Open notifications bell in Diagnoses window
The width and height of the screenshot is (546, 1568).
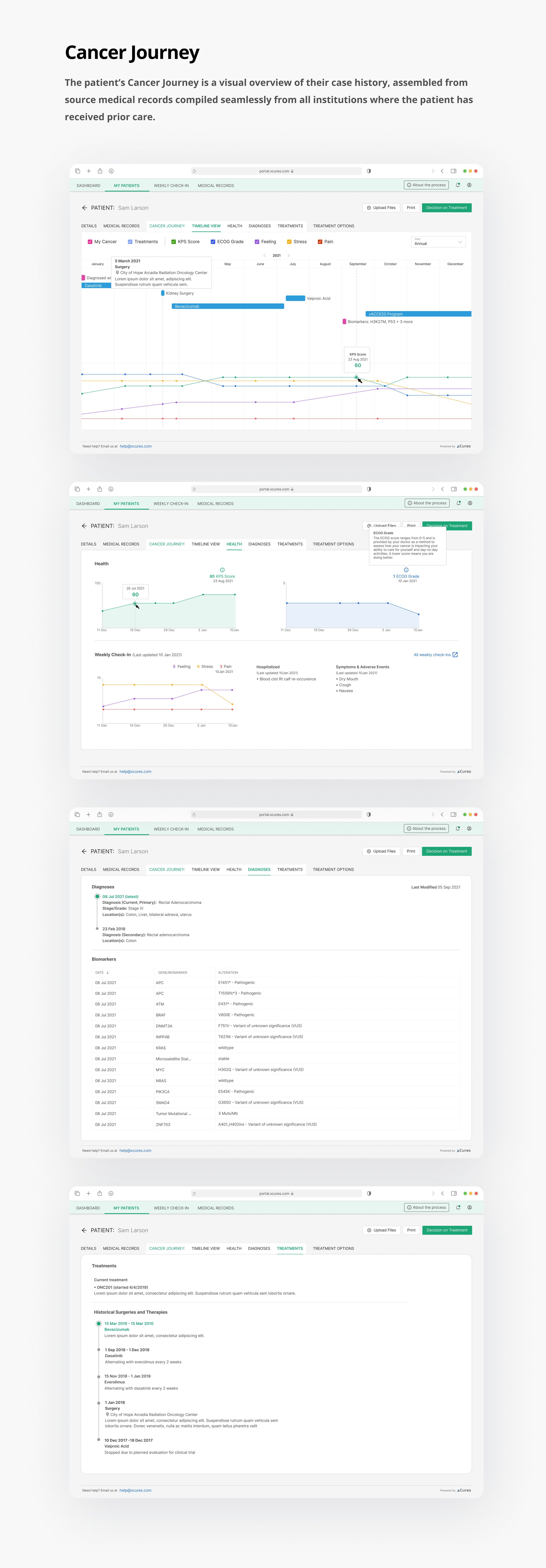458,828
